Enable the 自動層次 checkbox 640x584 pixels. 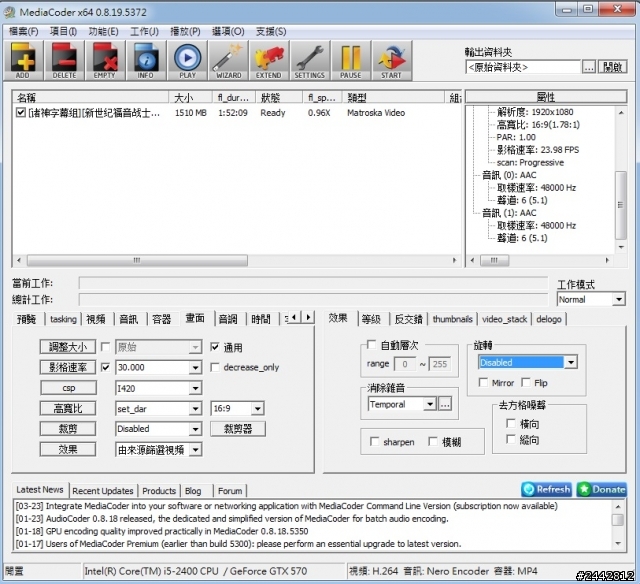(371, 345)
